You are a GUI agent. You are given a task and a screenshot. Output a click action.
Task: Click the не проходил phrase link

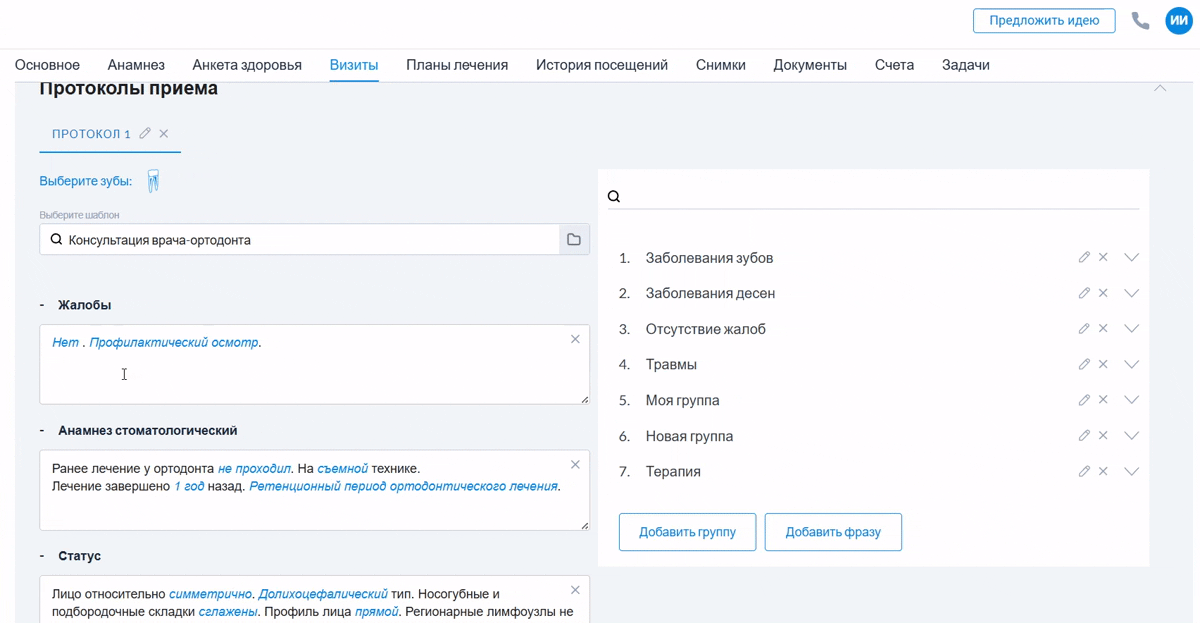click(x=254, y=468)
